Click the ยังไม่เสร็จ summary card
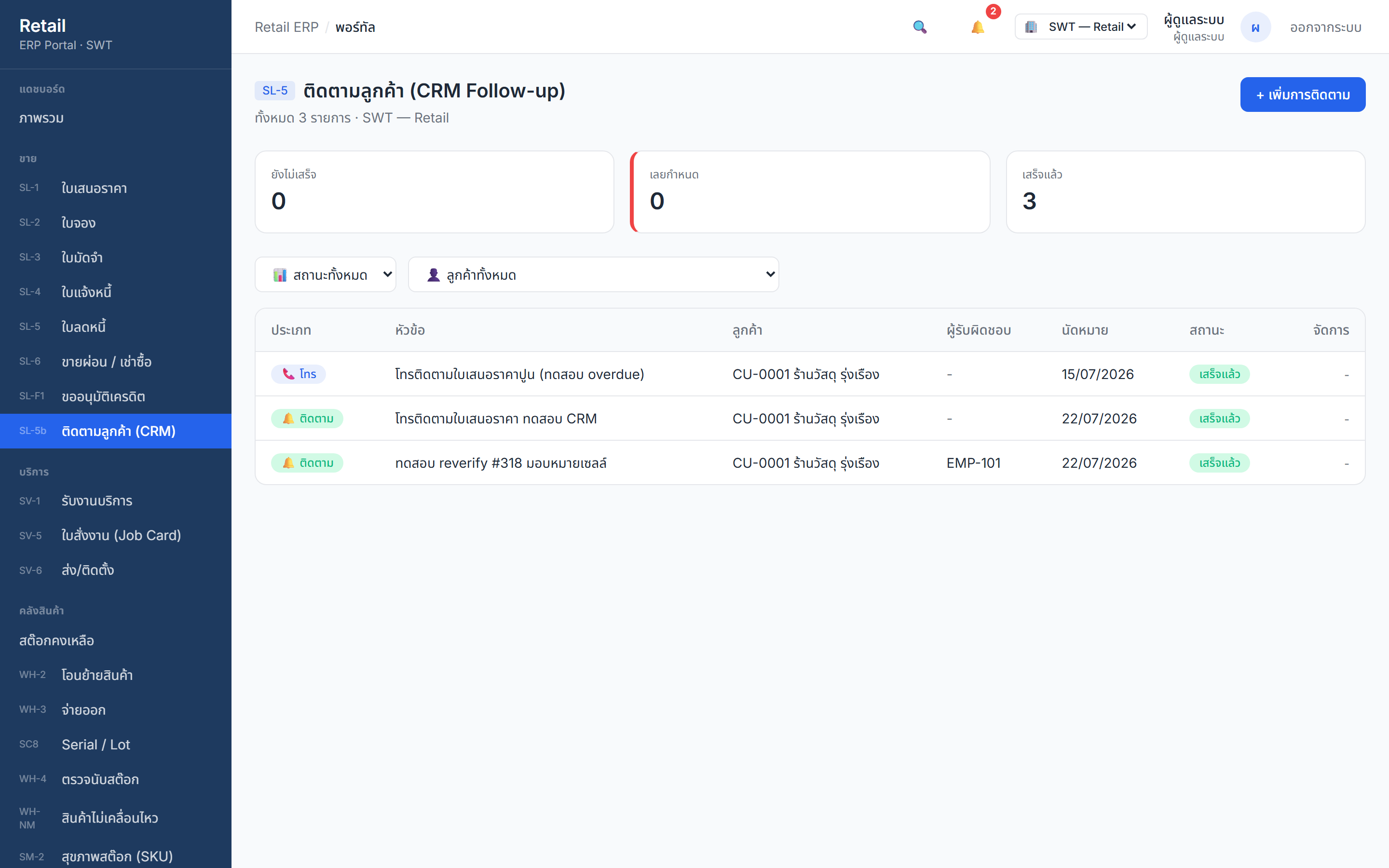 [x=434, y=192]
